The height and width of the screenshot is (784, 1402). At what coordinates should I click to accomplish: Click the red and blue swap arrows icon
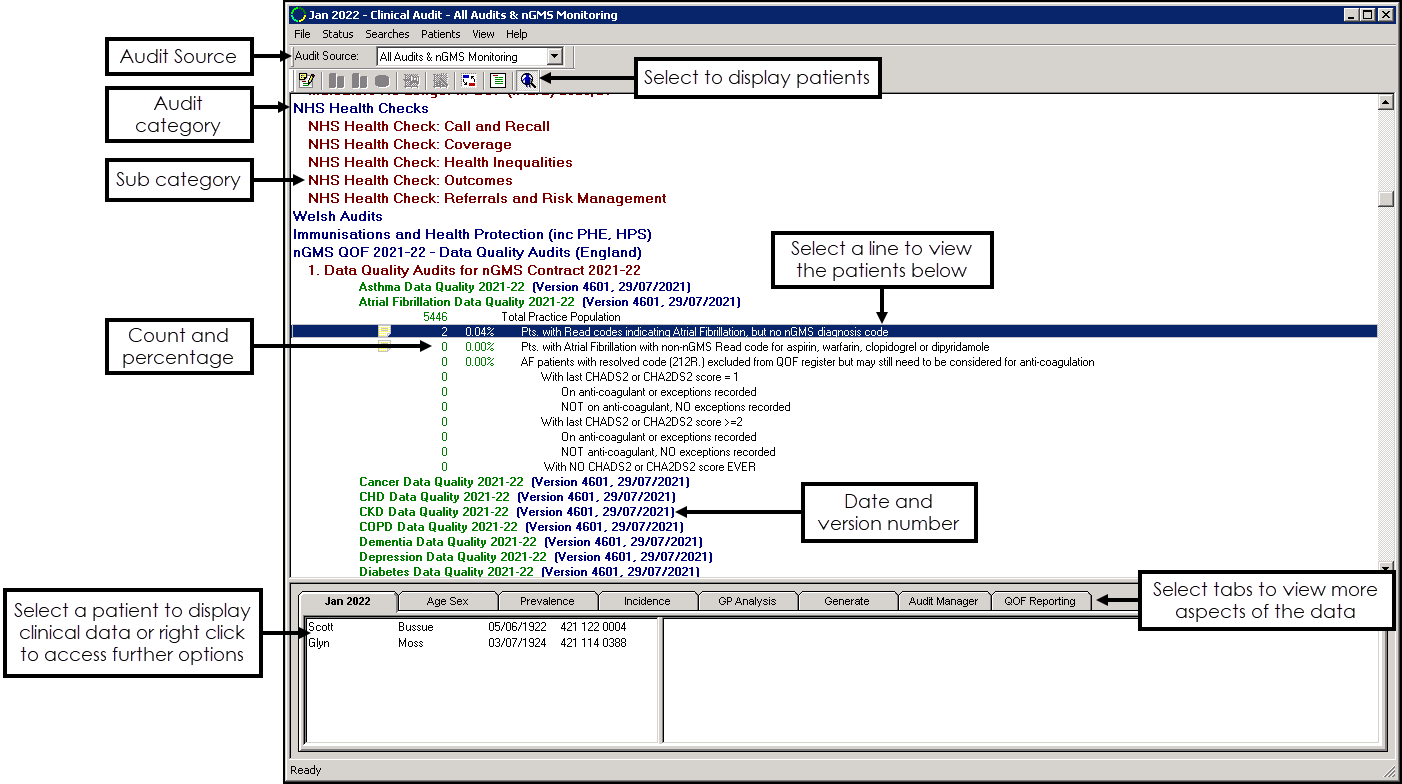(468, 81)
